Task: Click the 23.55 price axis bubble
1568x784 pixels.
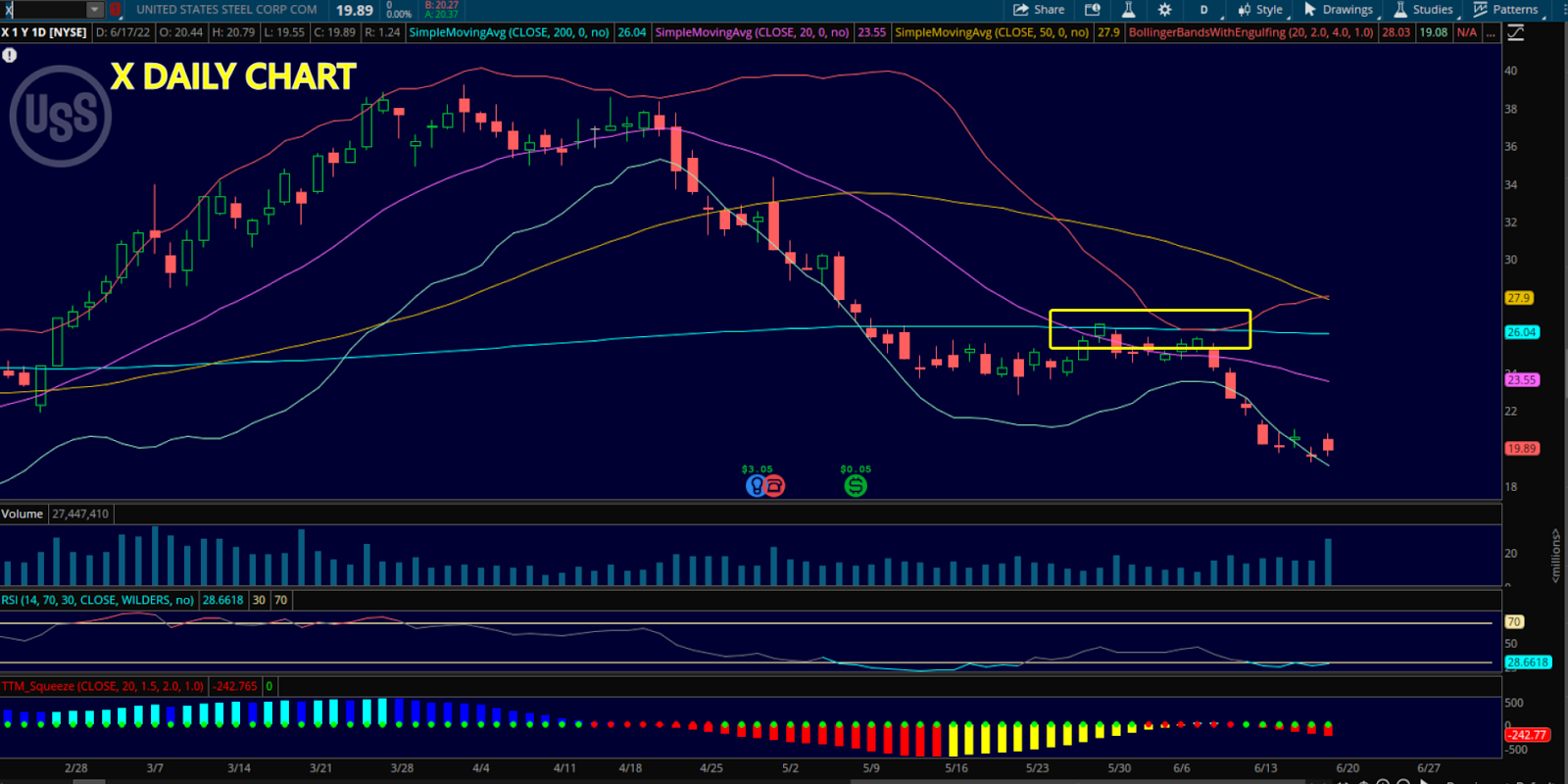Action: 1522,379
